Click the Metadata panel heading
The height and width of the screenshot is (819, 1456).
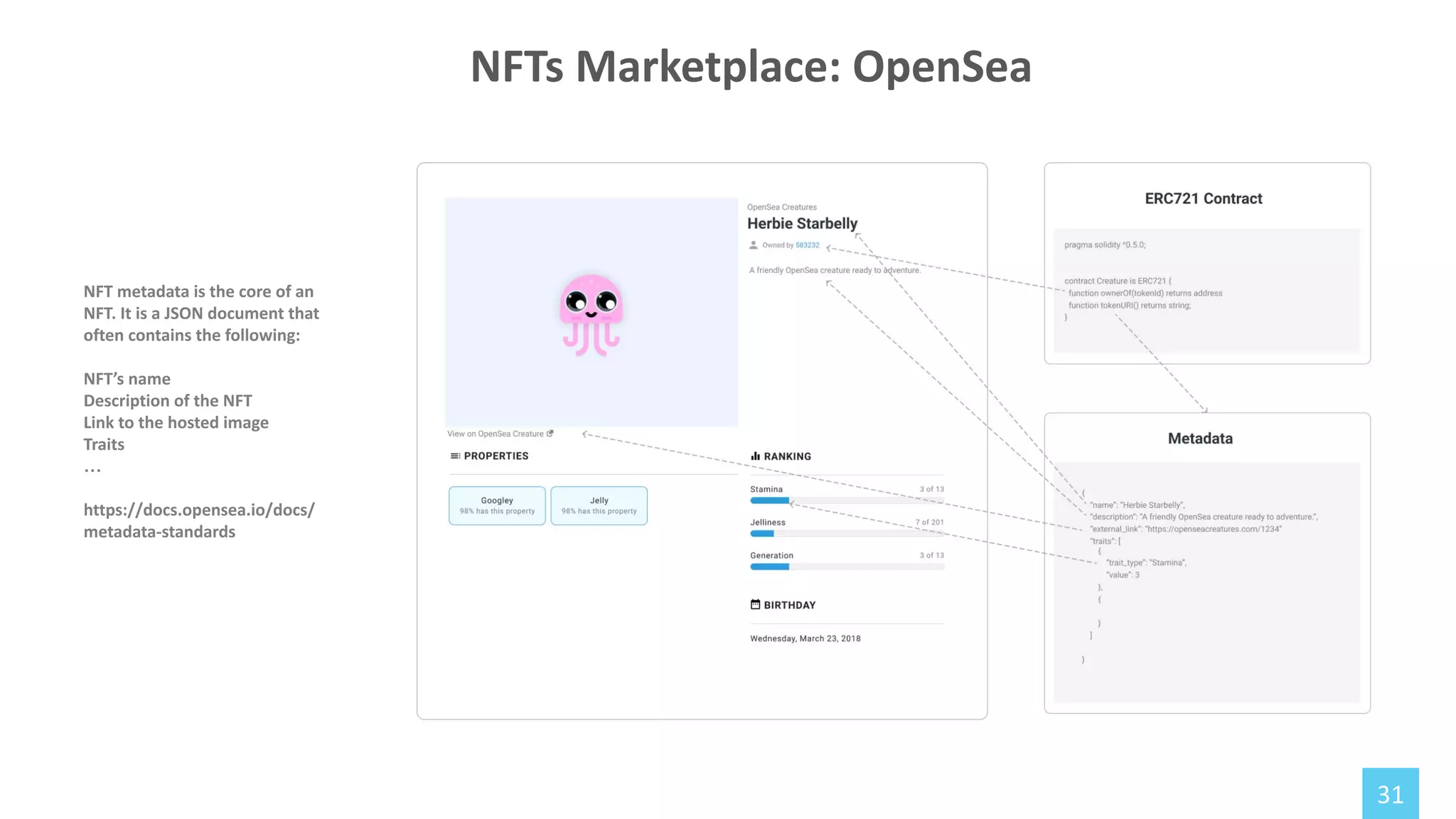[x=1200, y=438]
